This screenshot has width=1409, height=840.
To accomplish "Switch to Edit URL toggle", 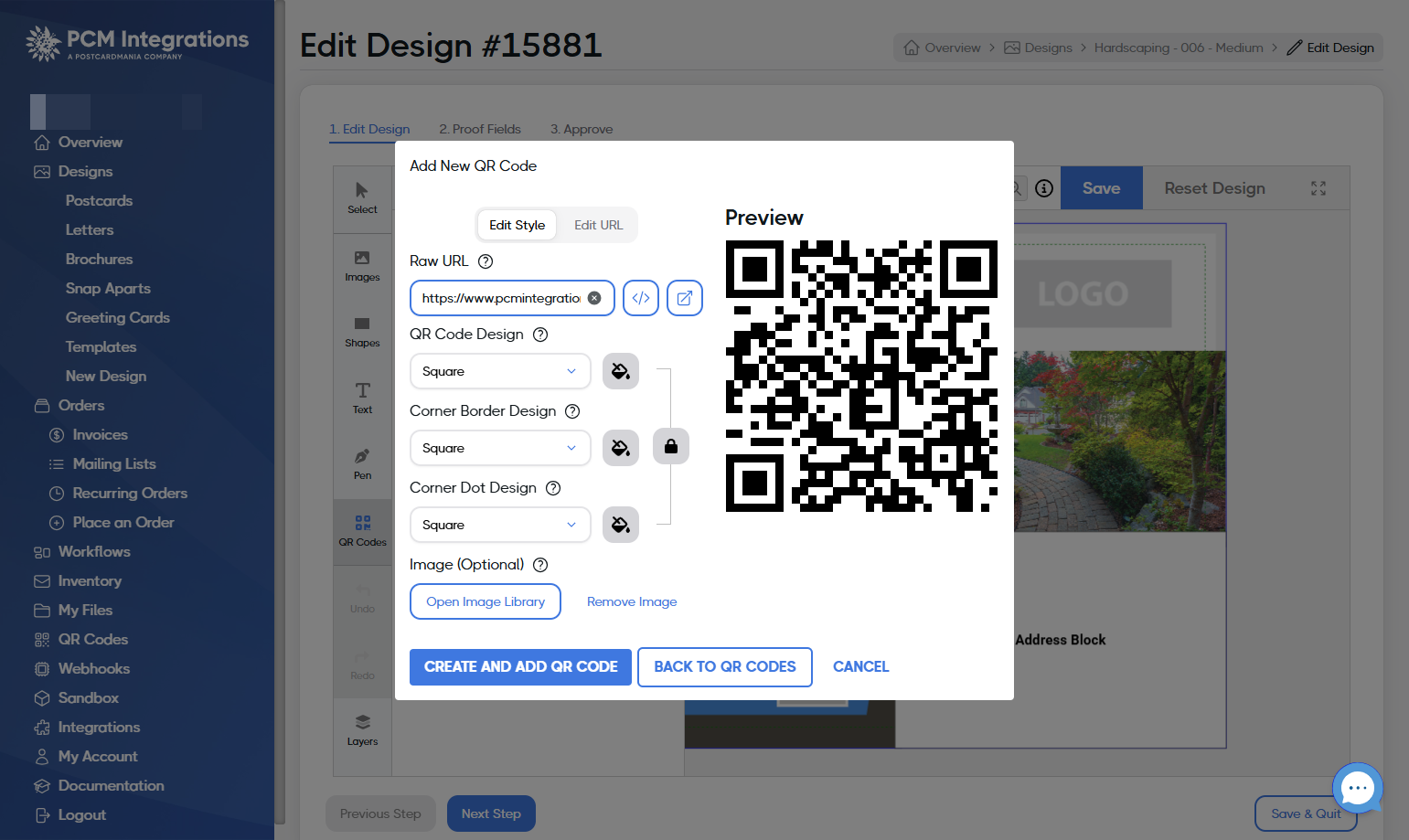I will (598, 225).
